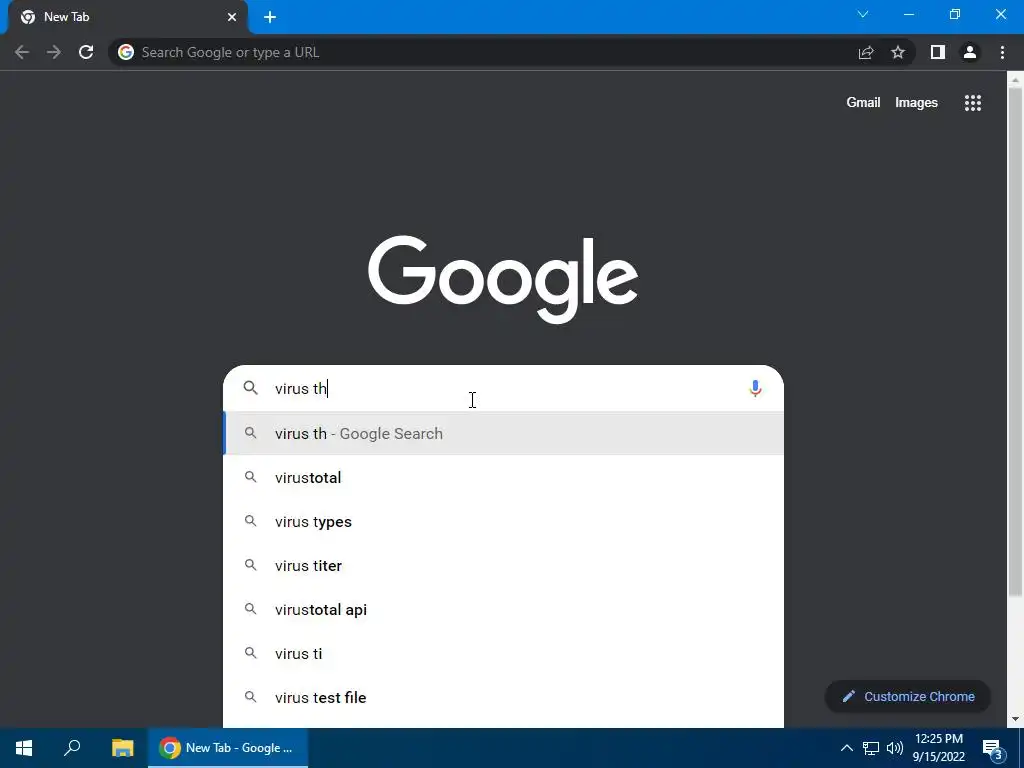Click the scrollbar down arrow

coord(1015,720)
